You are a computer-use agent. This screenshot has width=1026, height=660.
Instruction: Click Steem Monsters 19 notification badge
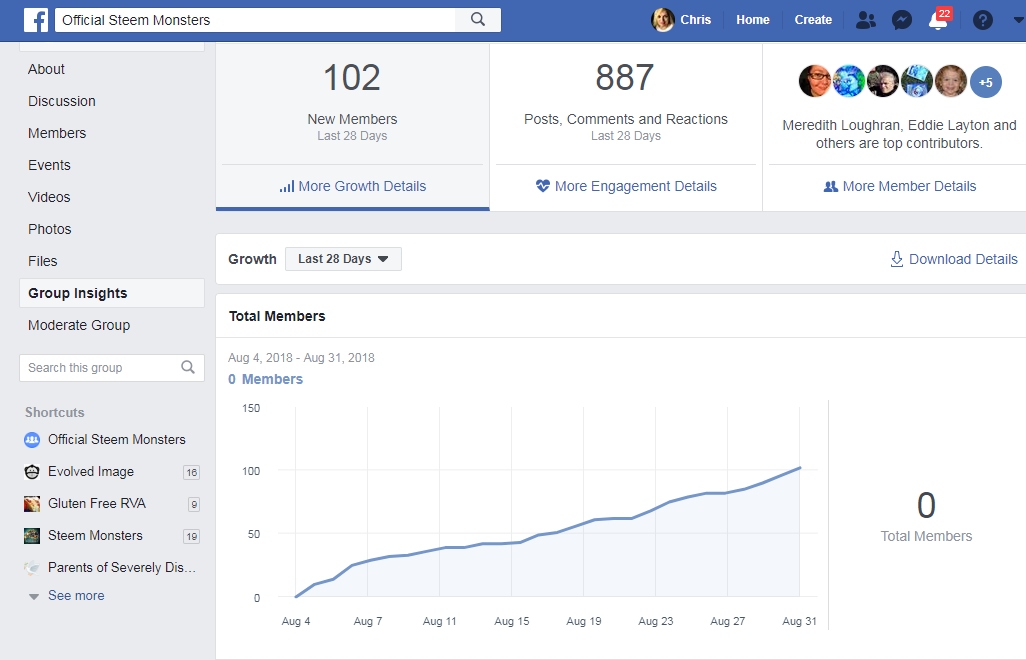point(191,536)
